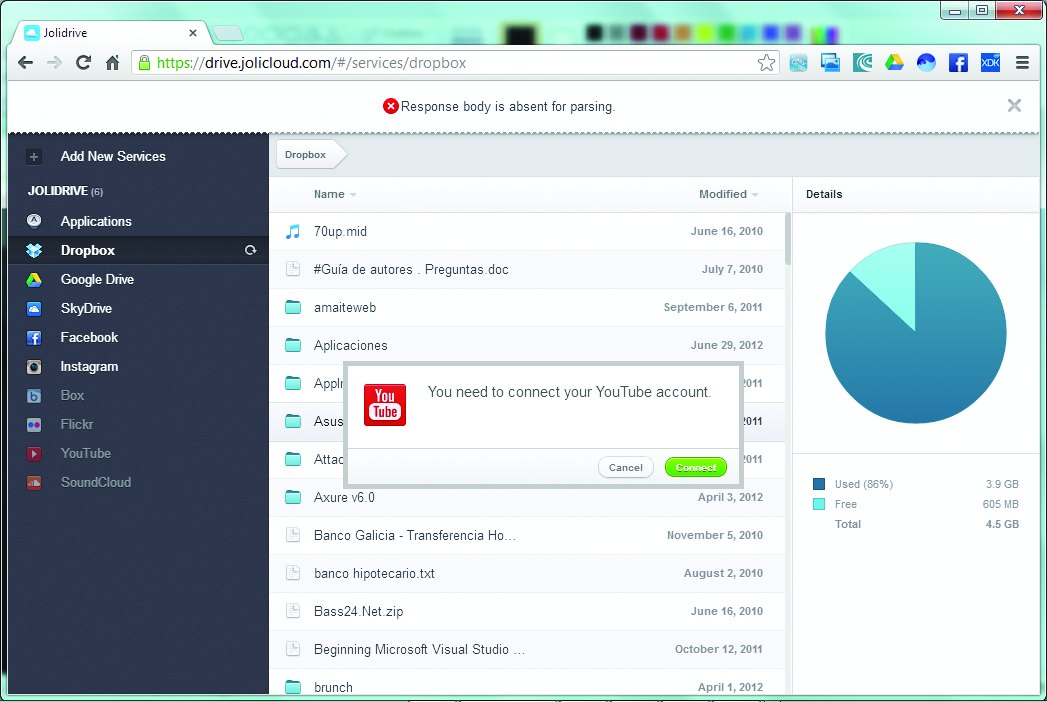
Task: Click the Flickr dots icon in sidebar
Action: click(x=33, y=425)
